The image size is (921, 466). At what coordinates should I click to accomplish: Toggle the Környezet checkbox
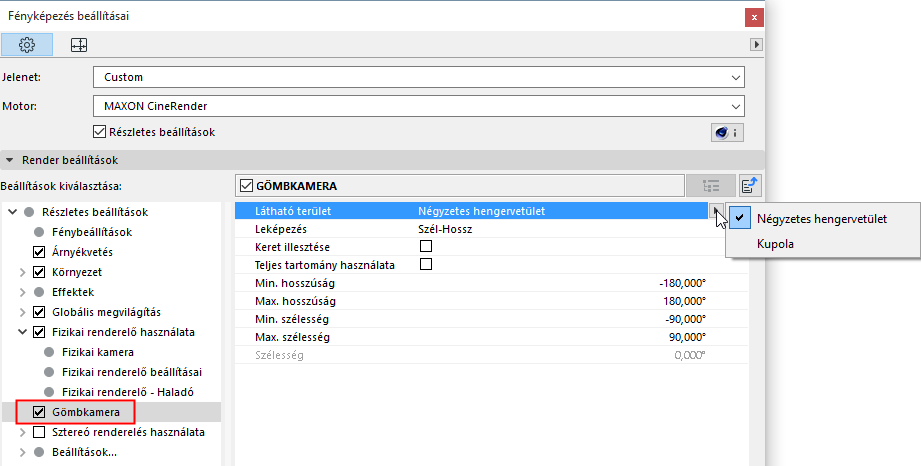(39, 272)
